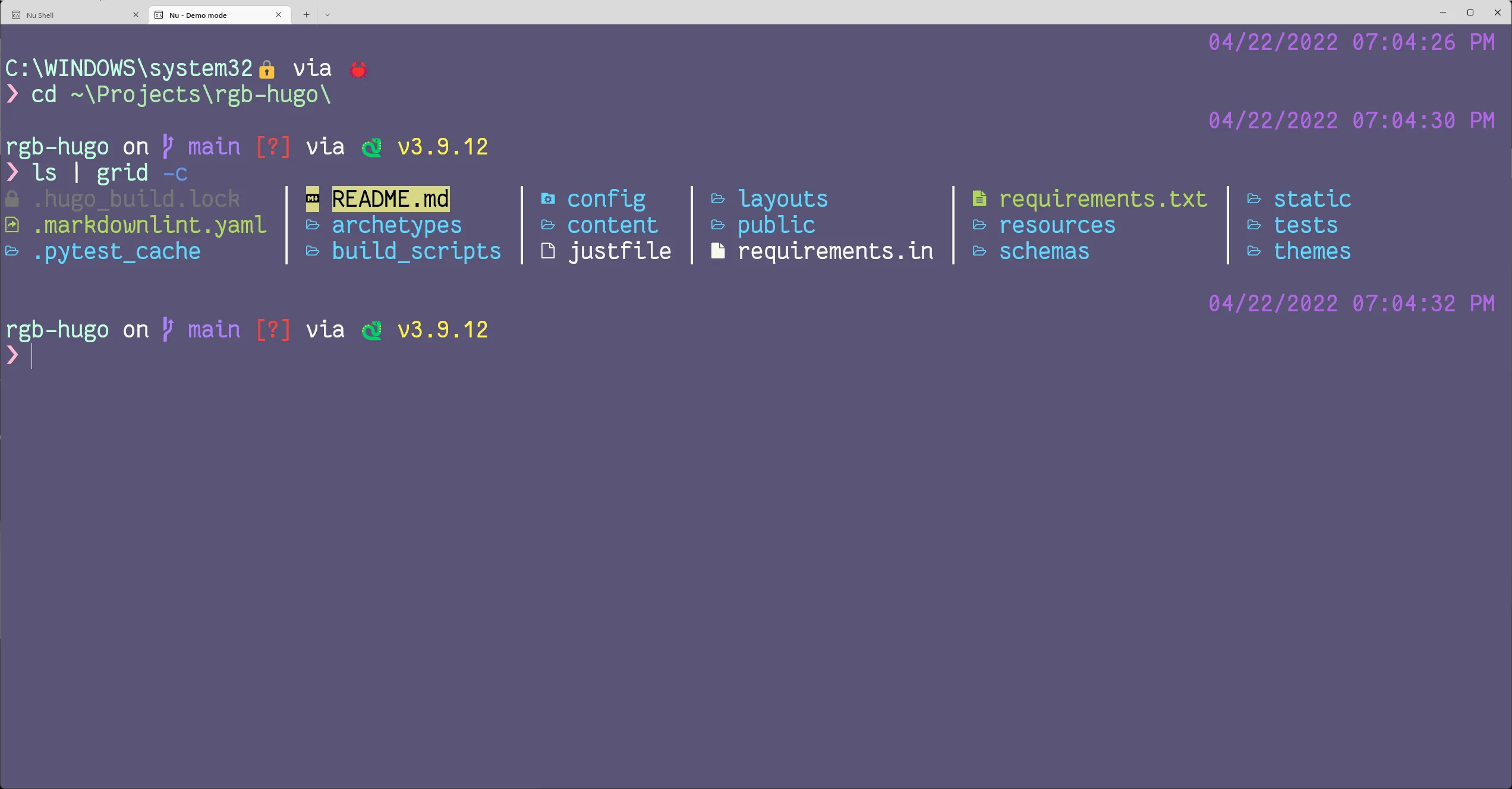The height and width of the screenshot is (789, 1512).
Task: Click the cd ~\Projects\rgb-hugo\ command text
Action: pyautogui.click(x=181, y=94)
